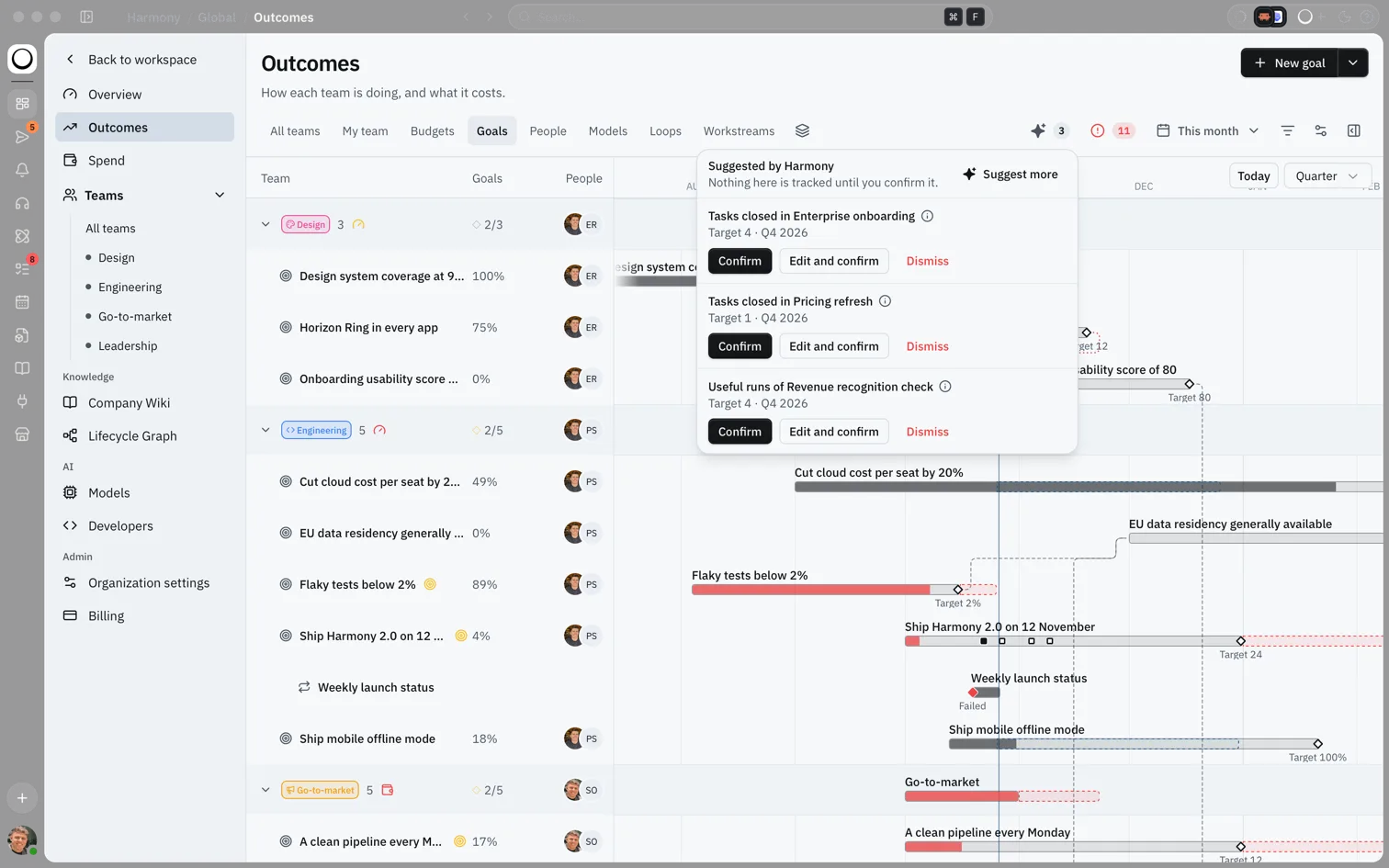Open the This month date range dropdown
The height and width of the screenshot is (868, 1389).
click(1207, 130)
